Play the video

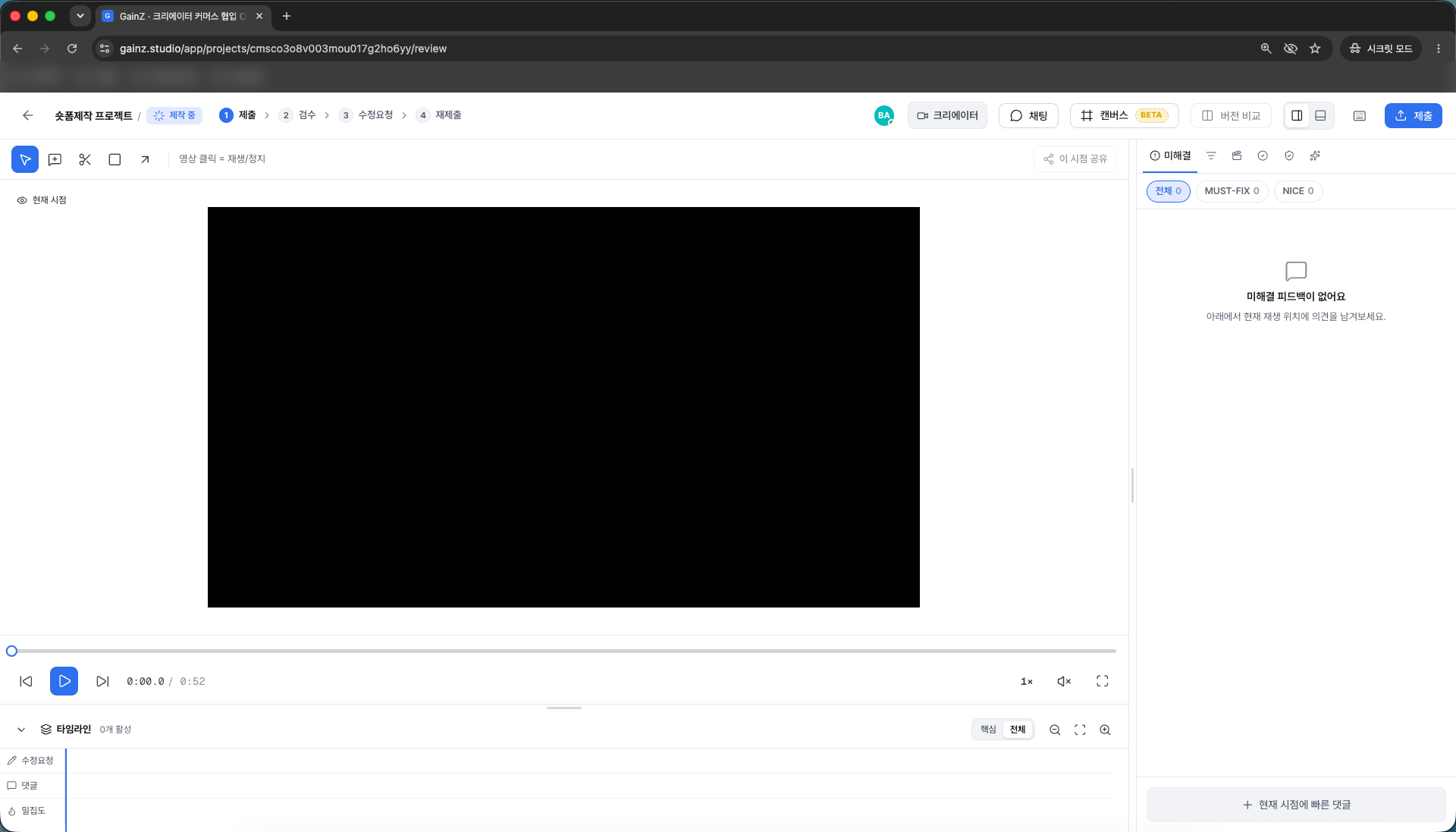64,681
